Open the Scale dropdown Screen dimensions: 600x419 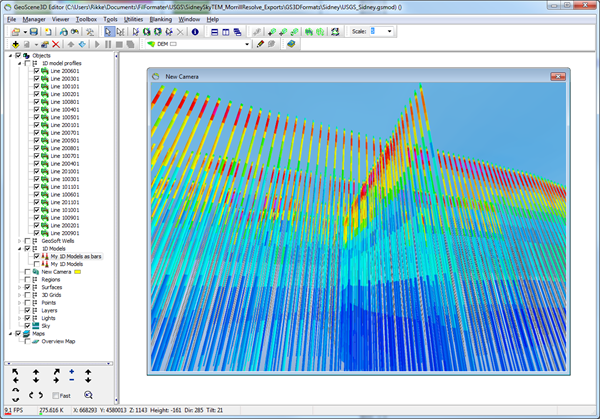390,31
